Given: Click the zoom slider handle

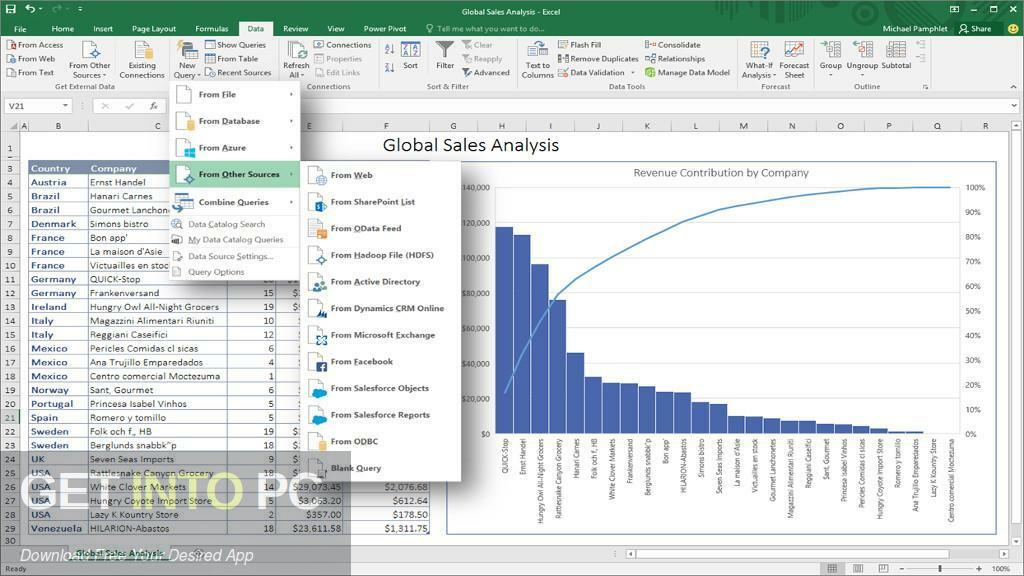Looking at the screenshot, I should coord(940,569).
